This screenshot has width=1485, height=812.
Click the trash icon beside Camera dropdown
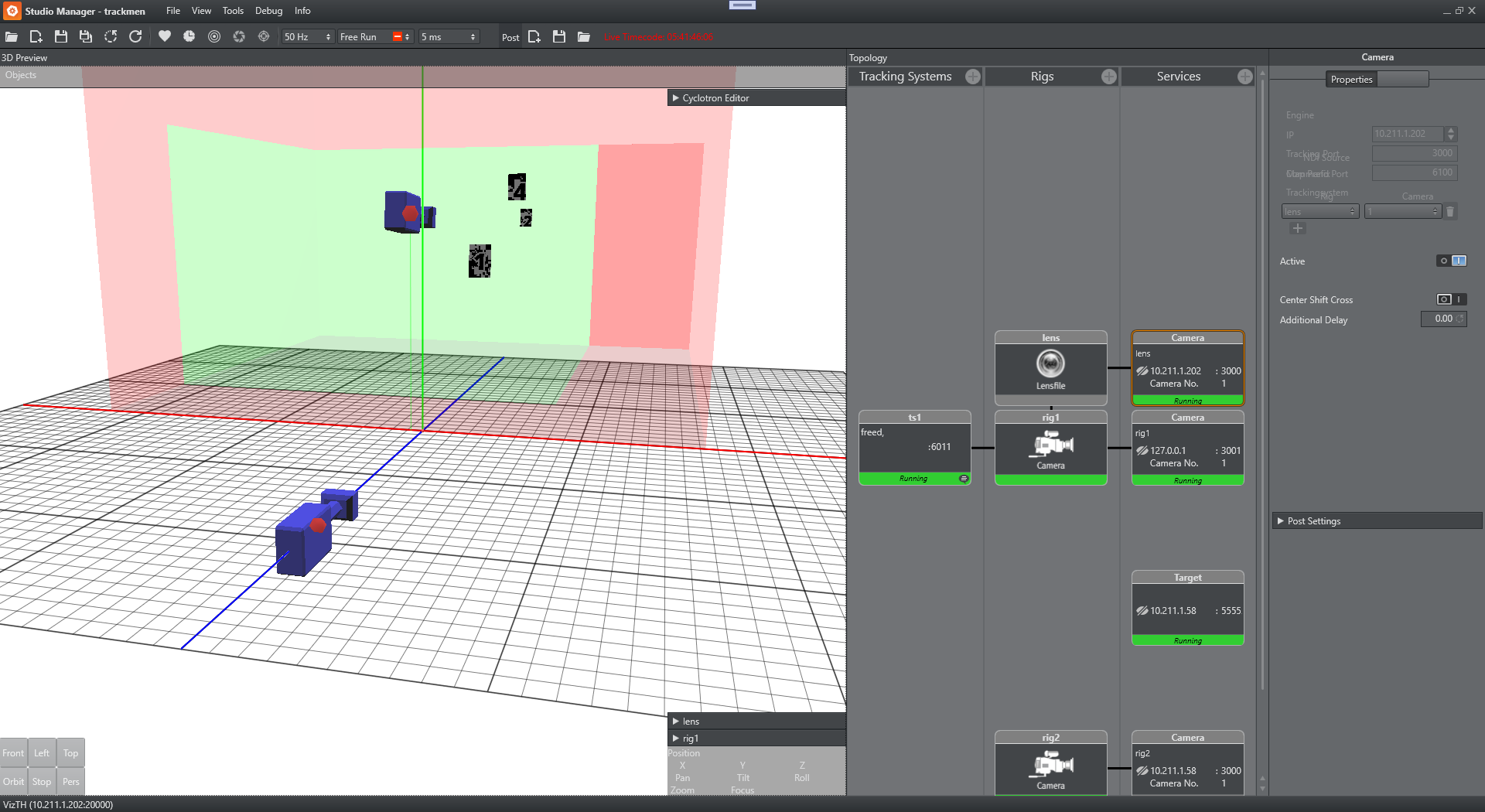tap(1450, 212)
